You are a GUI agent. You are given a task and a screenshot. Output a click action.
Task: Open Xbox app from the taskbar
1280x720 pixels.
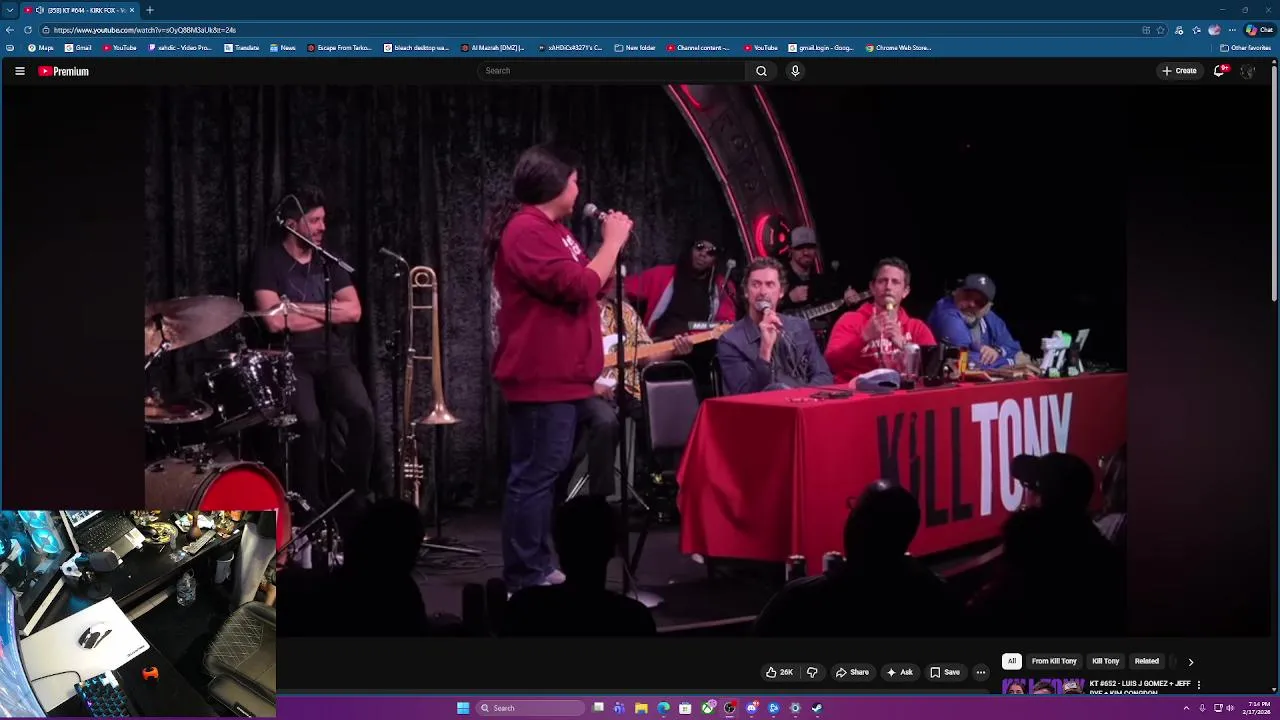point(708,708)
